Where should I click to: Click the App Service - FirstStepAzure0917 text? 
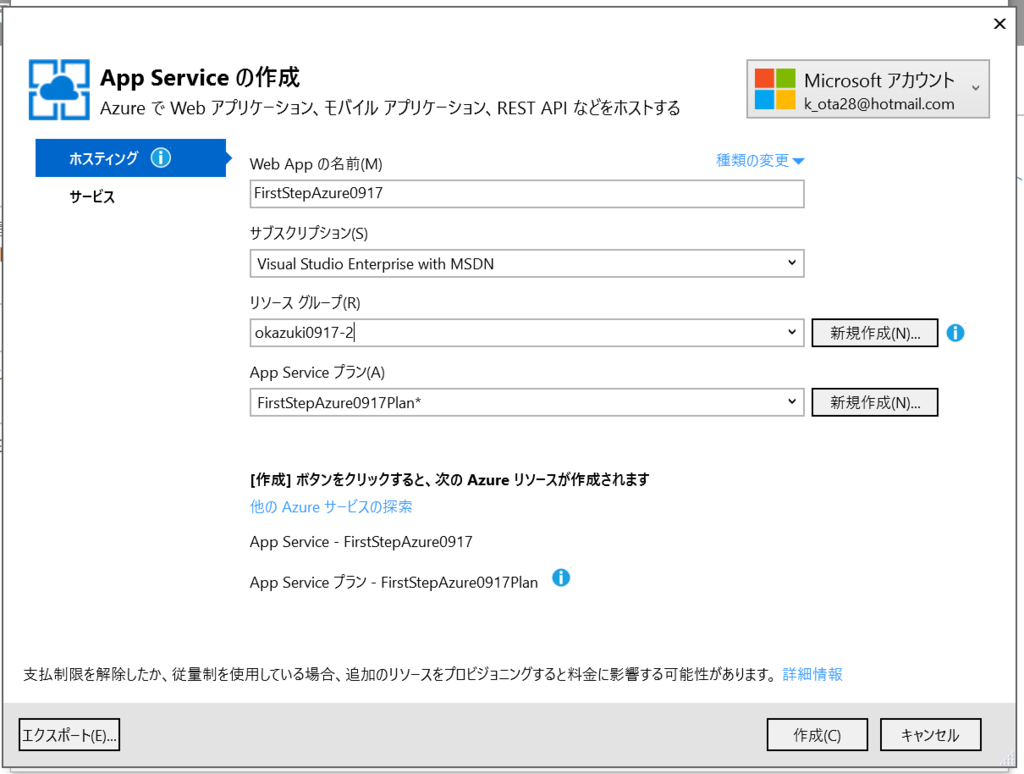[x=361, y=542]
